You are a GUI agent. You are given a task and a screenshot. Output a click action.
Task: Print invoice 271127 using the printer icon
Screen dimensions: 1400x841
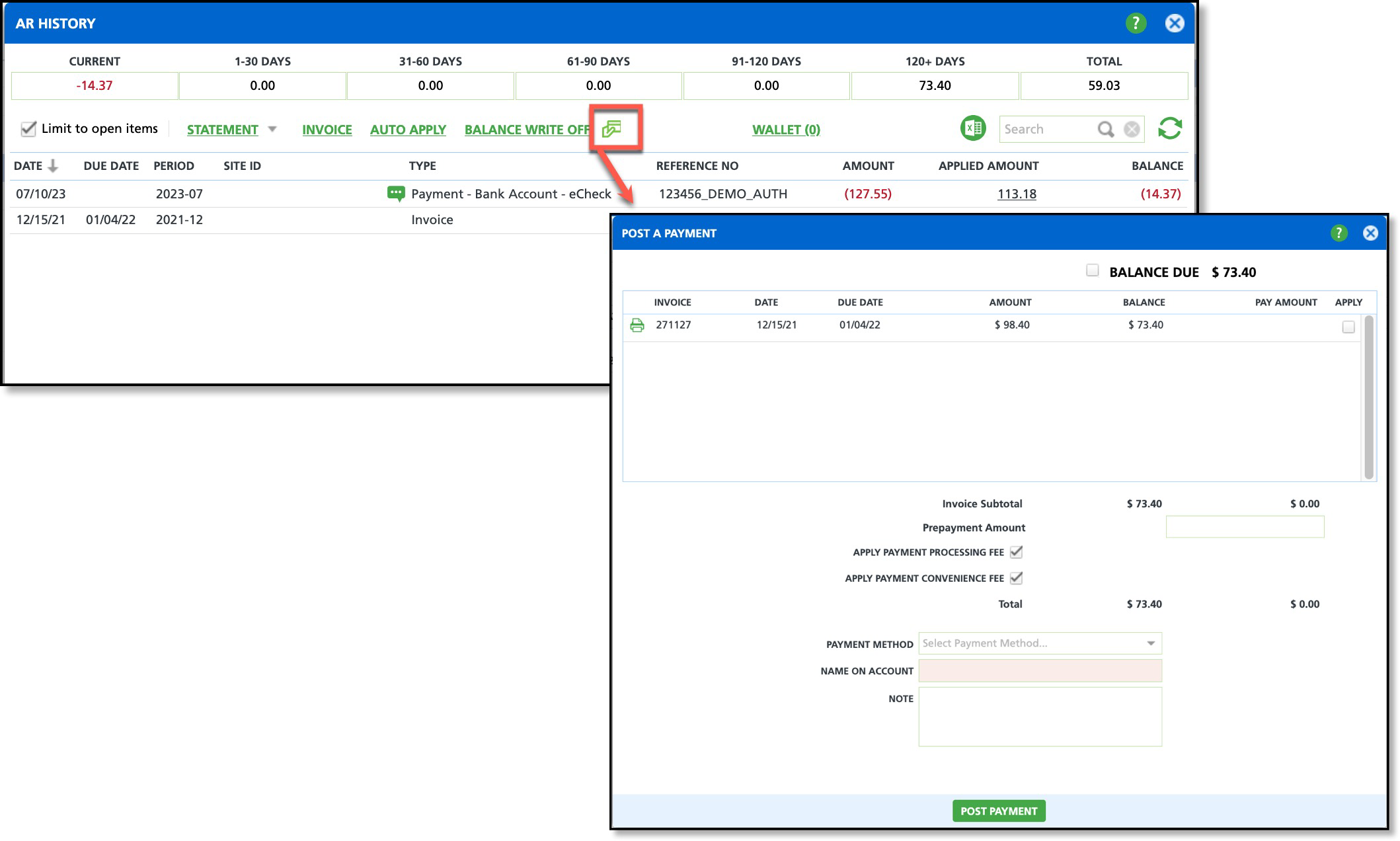pos(637,325)
